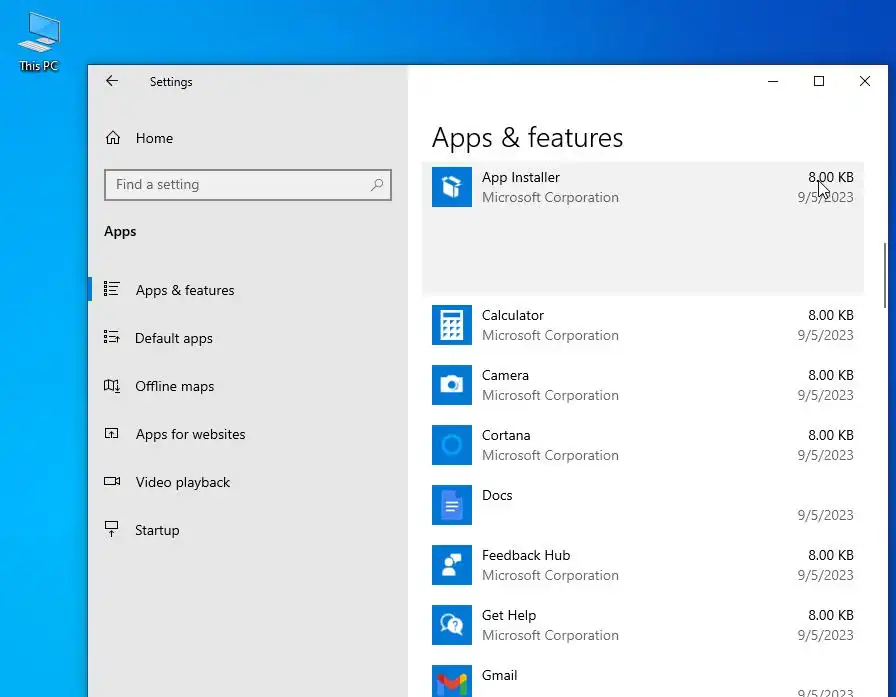This screenshot has width=896, height=697.
Task: Click the apps list vertical scrollbar
Action: click(885, 275)
